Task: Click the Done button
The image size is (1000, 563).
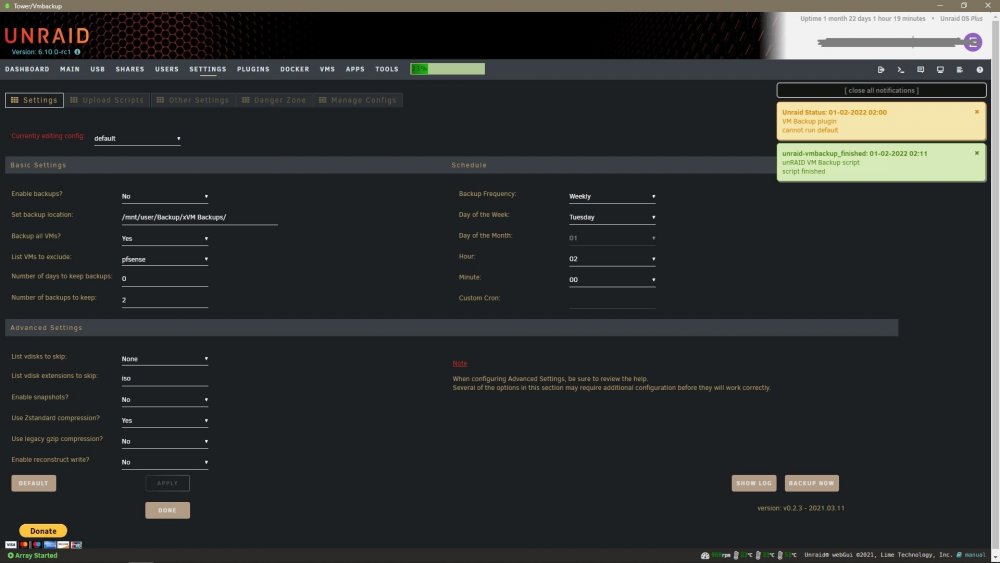Action: click(167, 510)
